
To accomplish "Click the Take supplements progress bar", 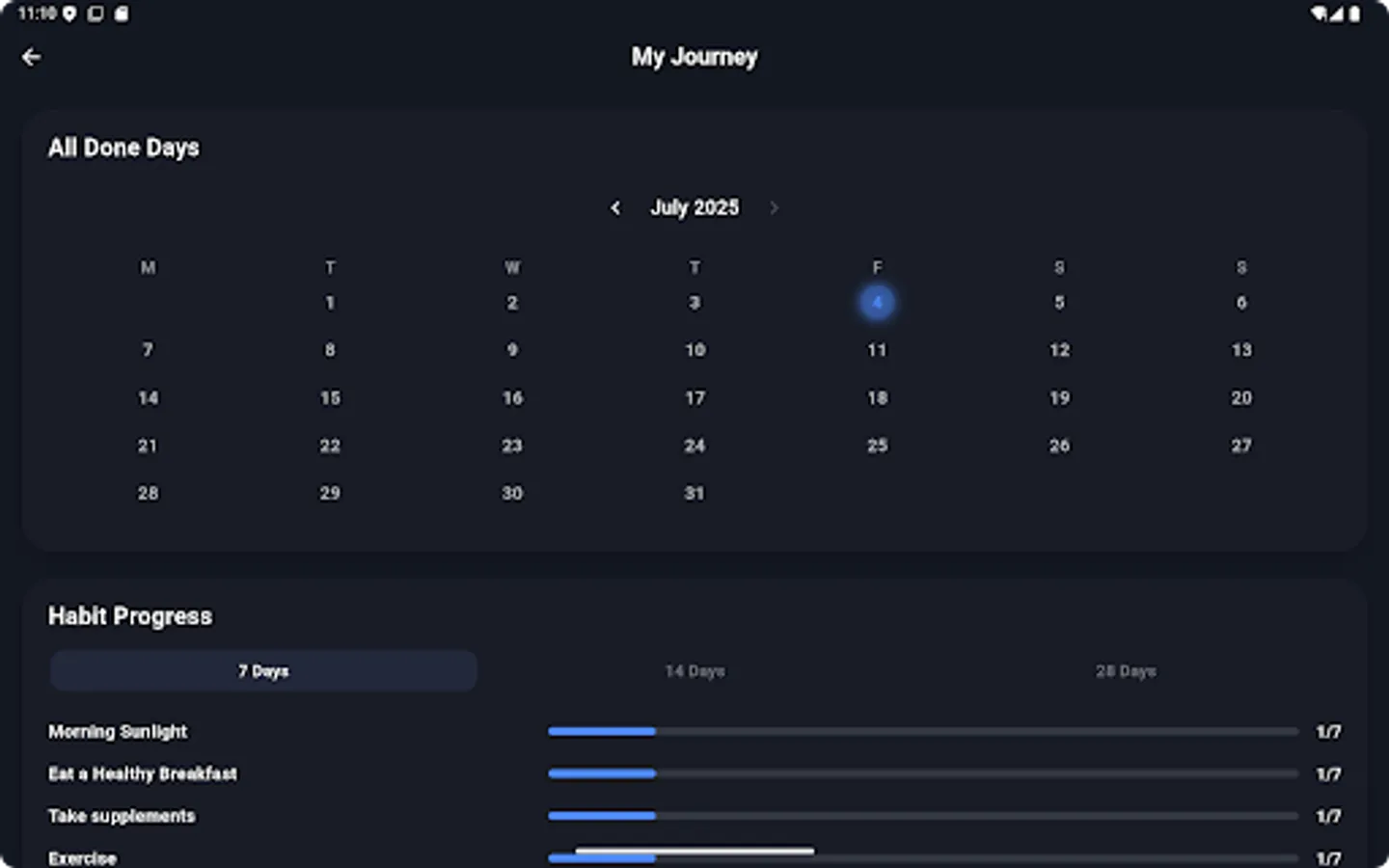I will (x=922, y=815).
